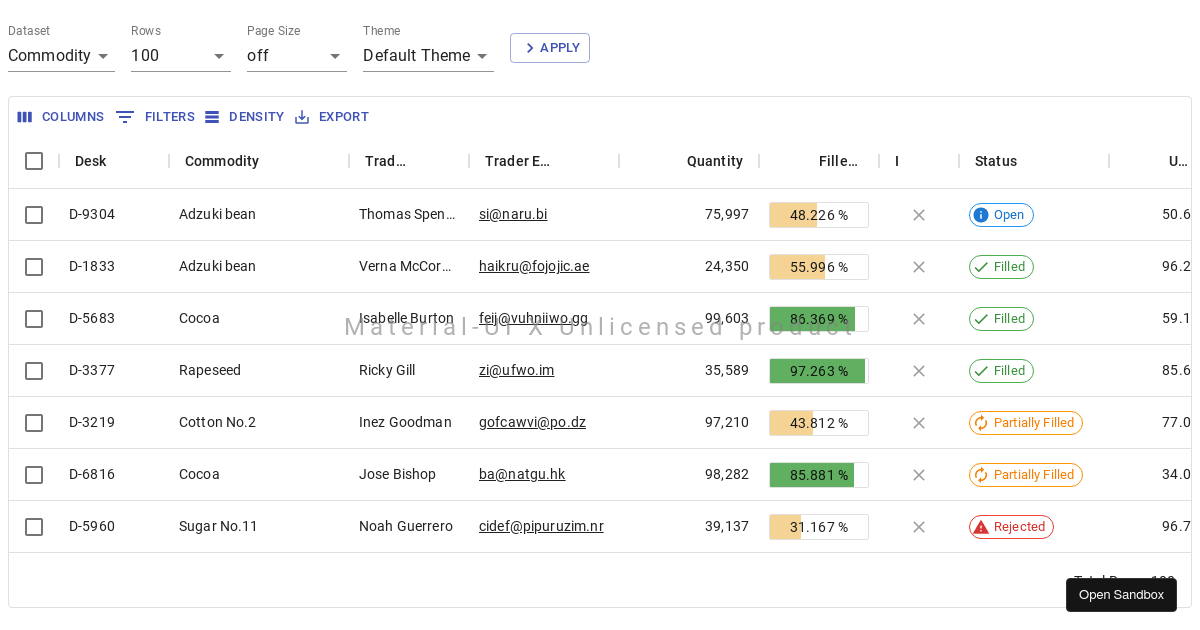Click the Filters funnel icon
The height and width of the screenshot is (630, 1200).
(x=125, y=117)
